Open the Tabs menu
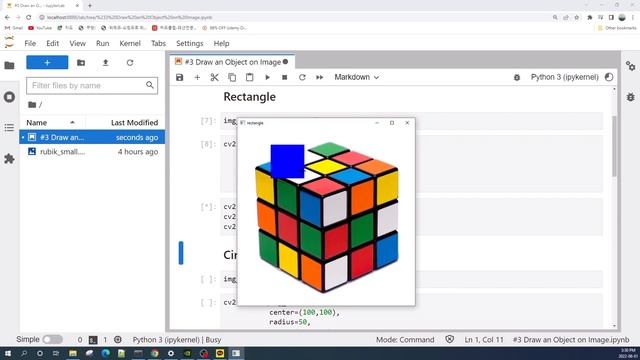The width and height of the screenshot is (640, 360). [x=158, y=43]
